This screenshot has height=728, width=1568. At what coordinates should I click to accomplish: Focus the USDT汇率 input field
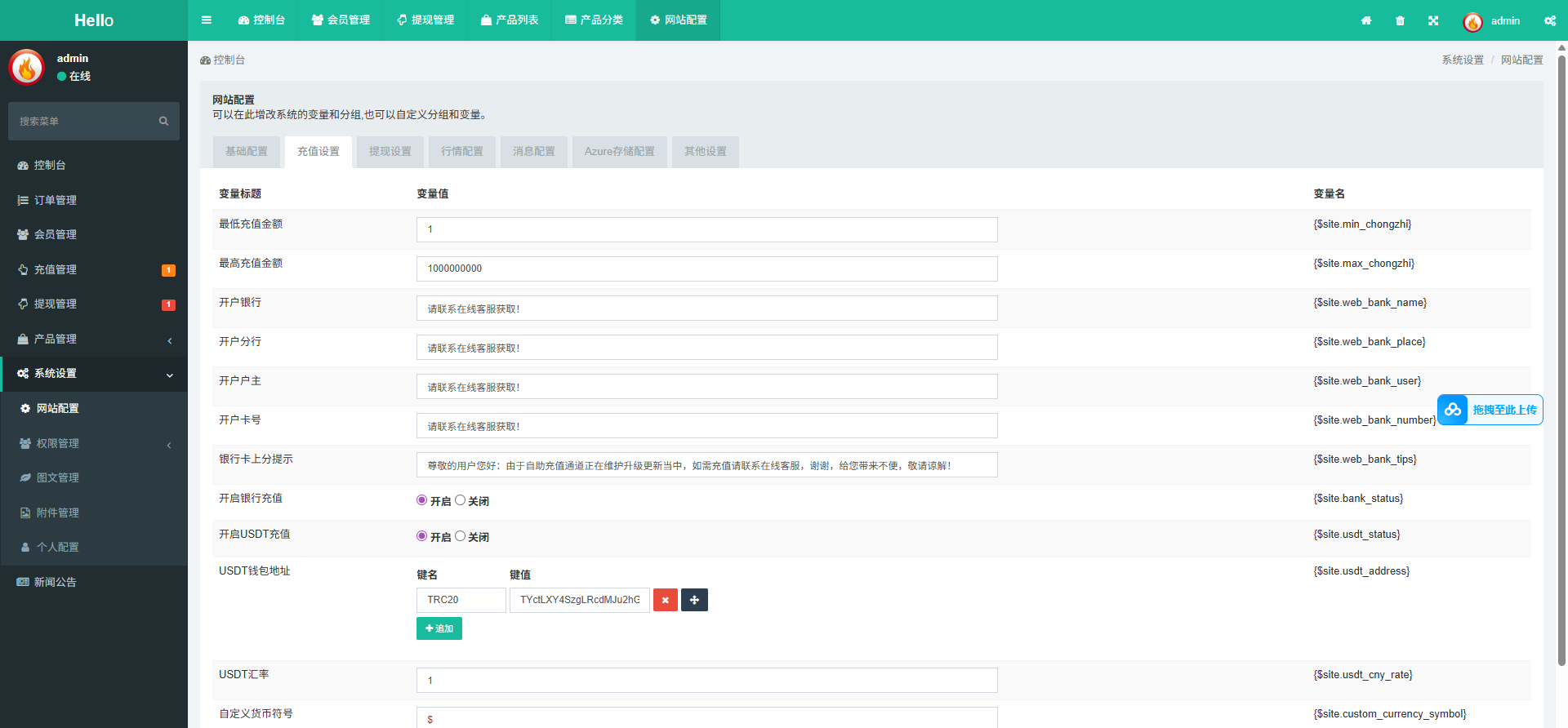[707, 681]
